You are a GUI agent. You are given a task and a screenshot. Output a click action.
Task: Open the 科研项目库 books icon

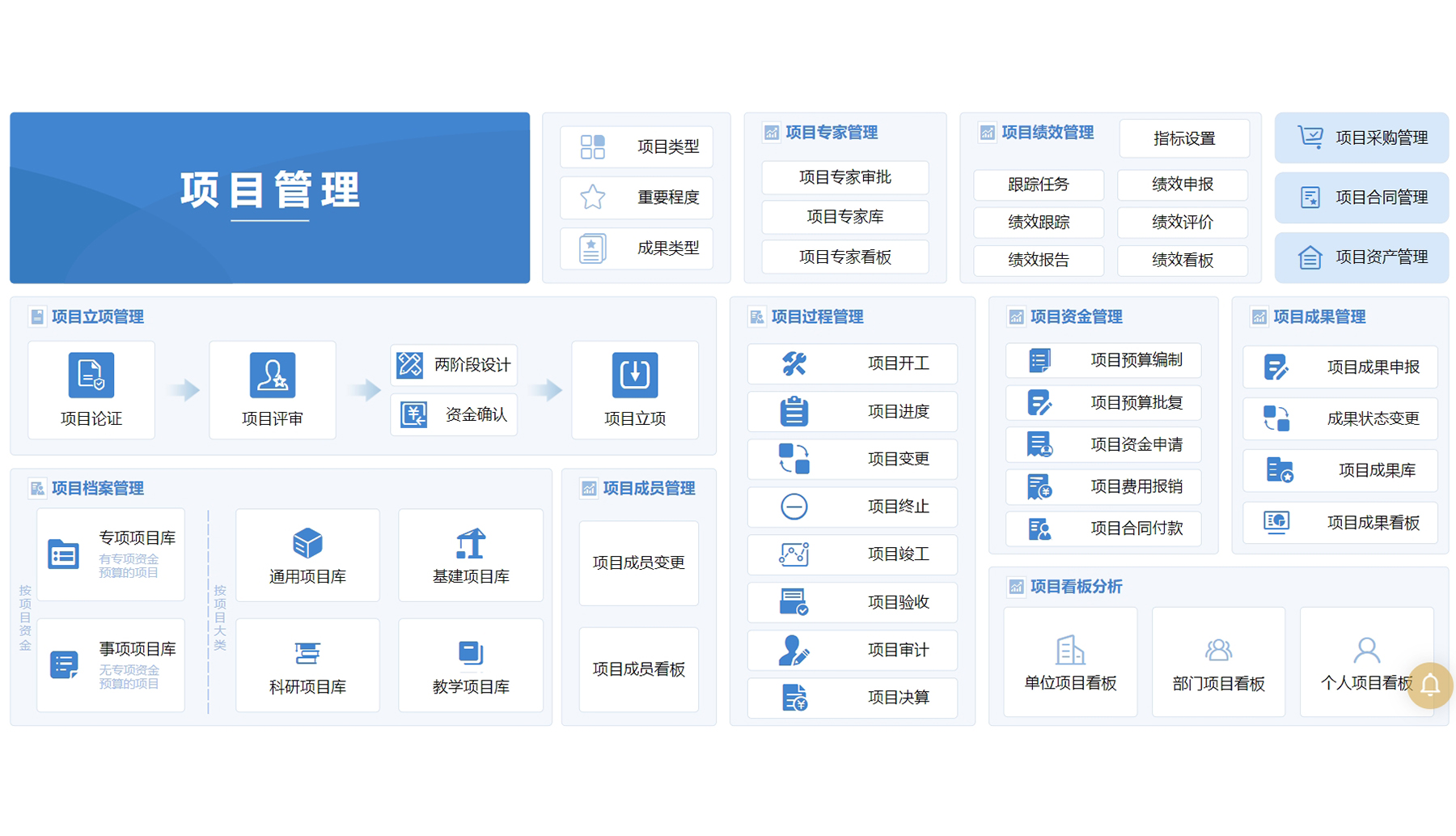[x=307, y=653]
